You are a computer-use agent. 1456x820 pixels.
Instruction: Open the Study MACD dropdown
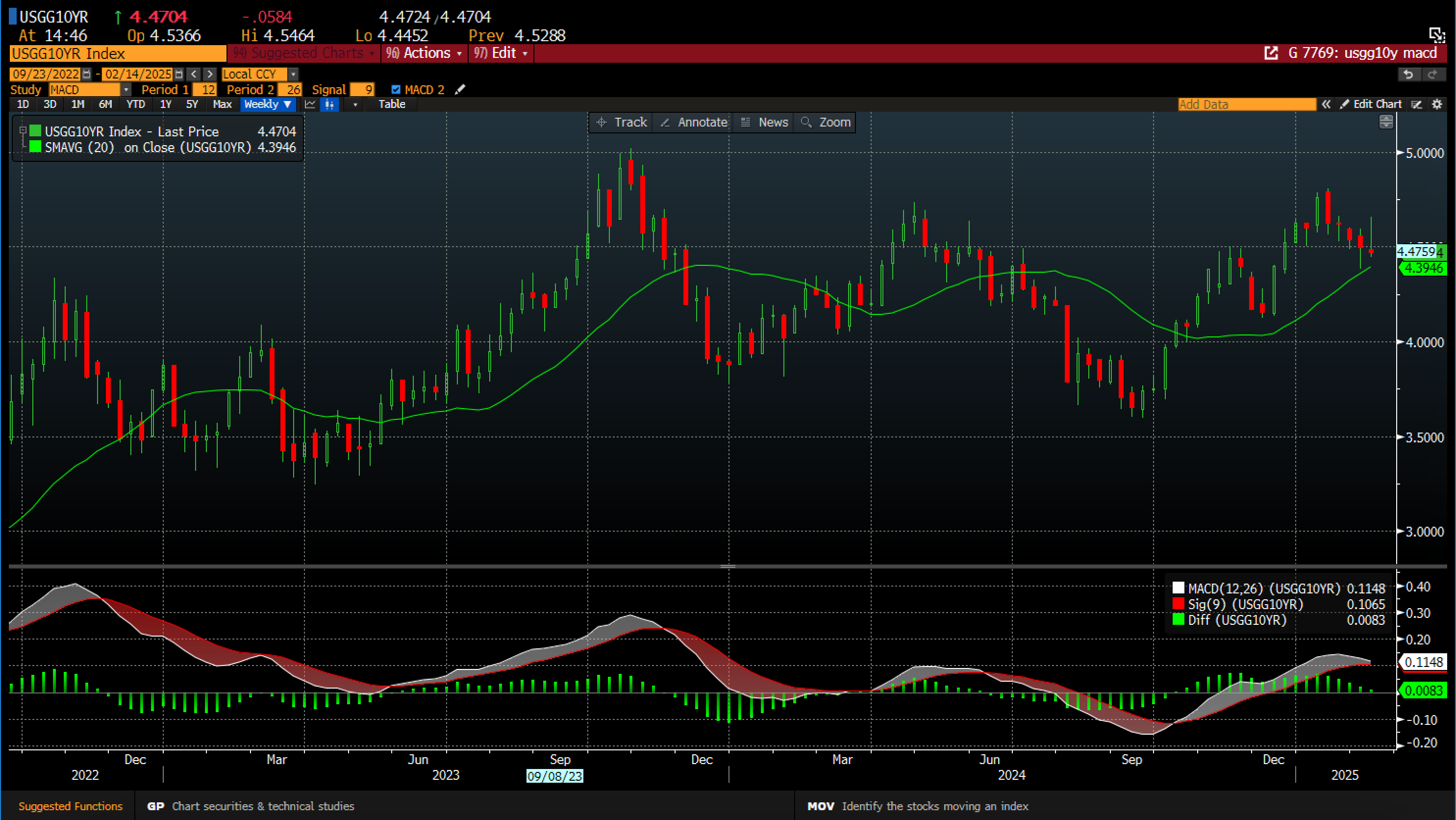126,89
